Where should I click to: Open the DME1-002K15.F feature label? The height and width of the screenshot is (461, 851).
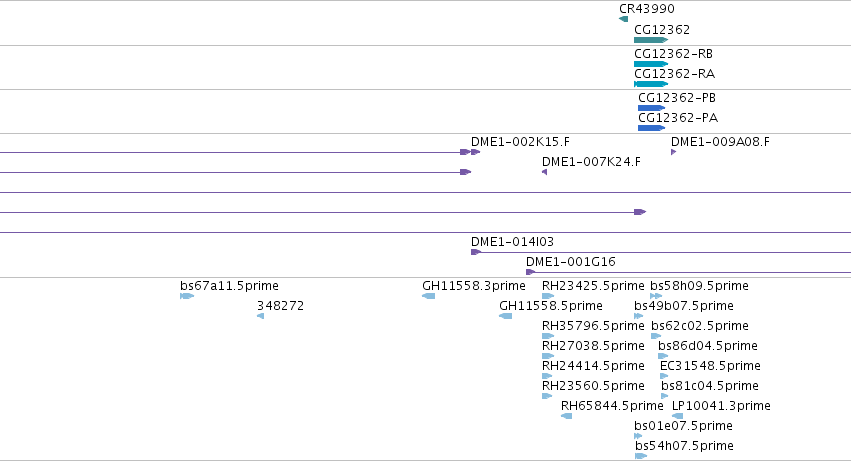click(520, 142)
